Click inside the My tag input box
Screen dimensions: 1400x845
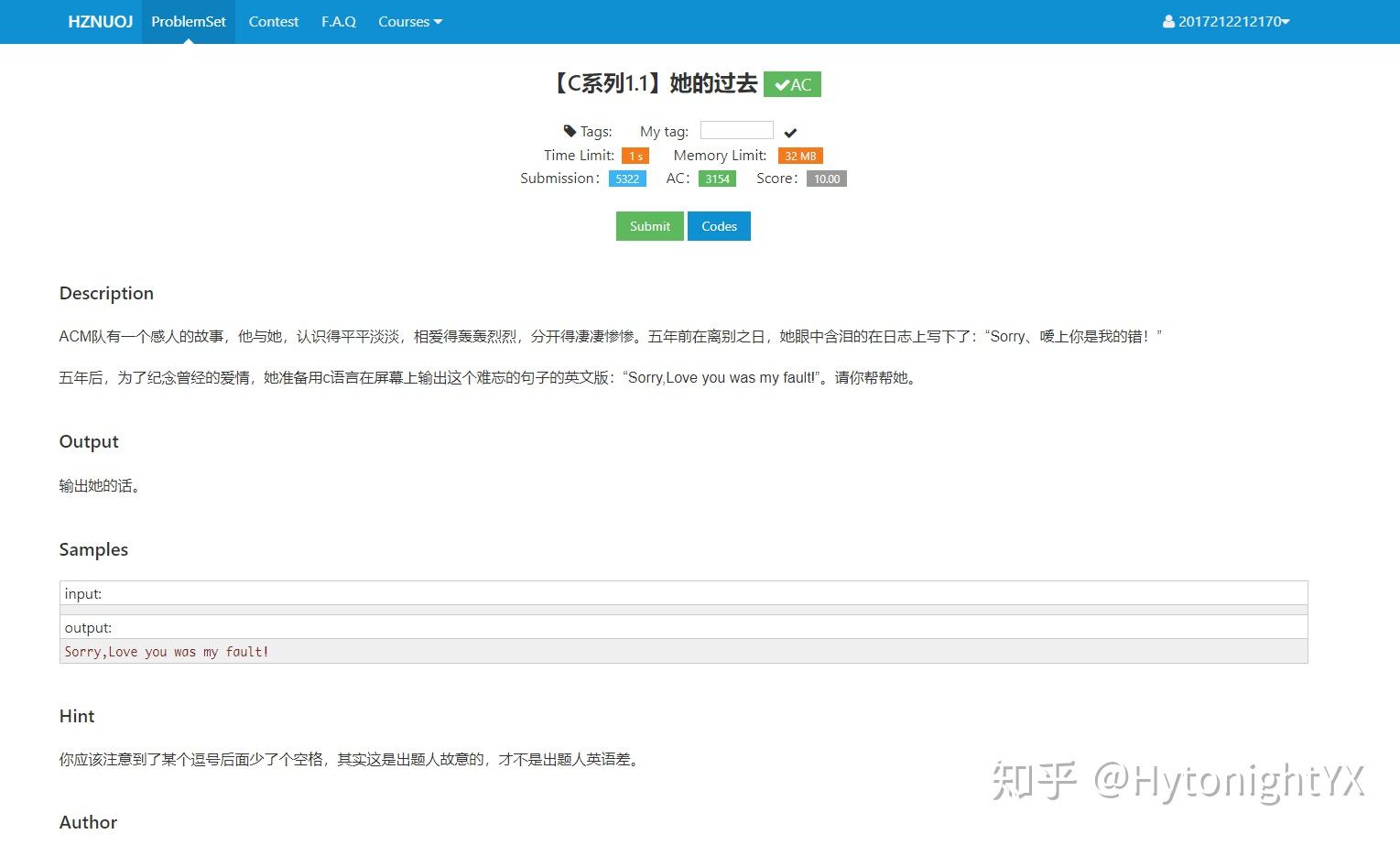(736, 129)
